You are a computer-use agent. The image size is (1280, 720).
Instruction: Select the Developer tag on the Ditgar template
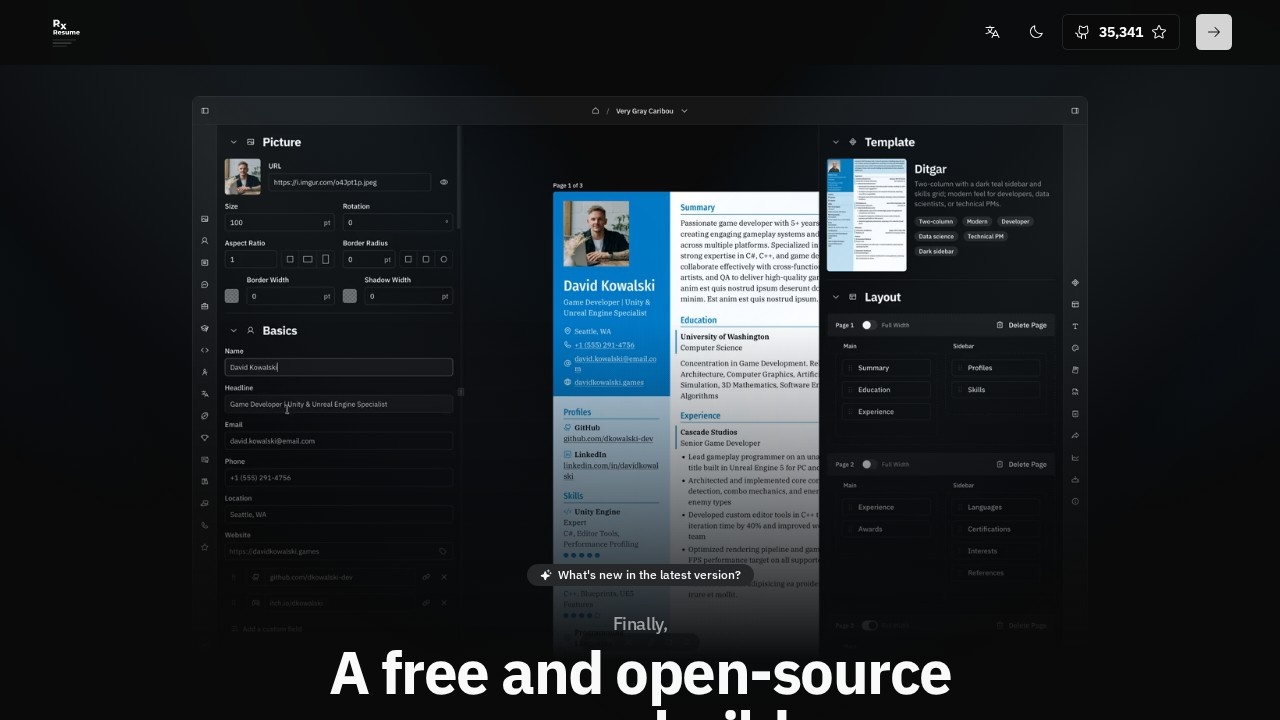coord(1015,221)
